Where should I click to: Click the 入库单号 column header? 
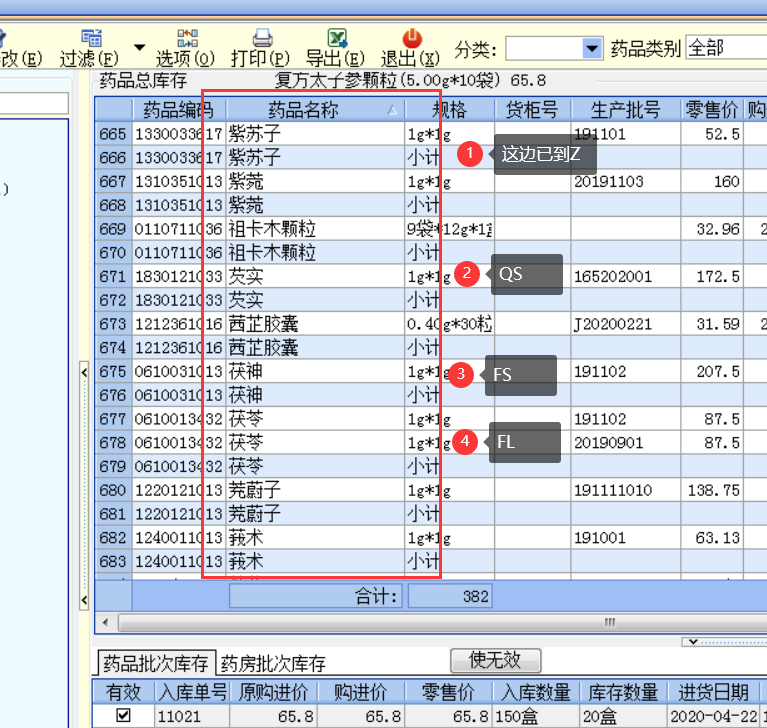[193, 692]
